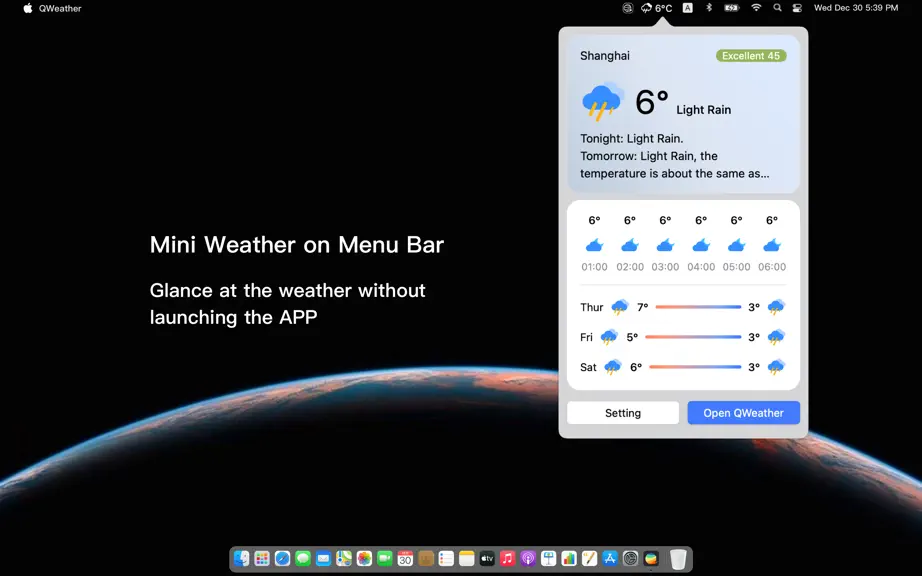The height and width of the screenshot is (576, 922).
Task: Click the circular globe icon left of weather
Action: [x=627, y=8]
